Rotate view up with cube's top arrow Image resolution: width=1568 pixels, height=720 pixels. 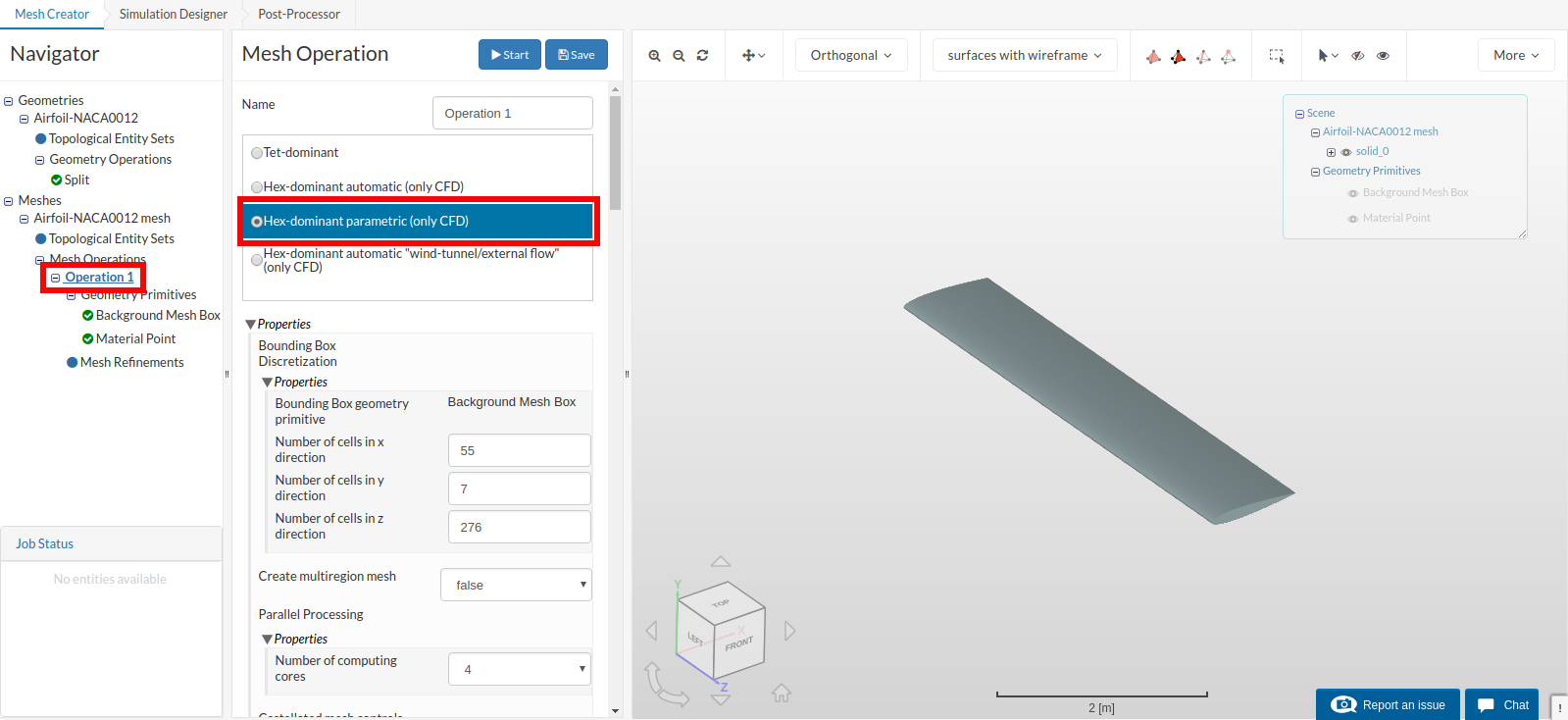click(721, 562)
